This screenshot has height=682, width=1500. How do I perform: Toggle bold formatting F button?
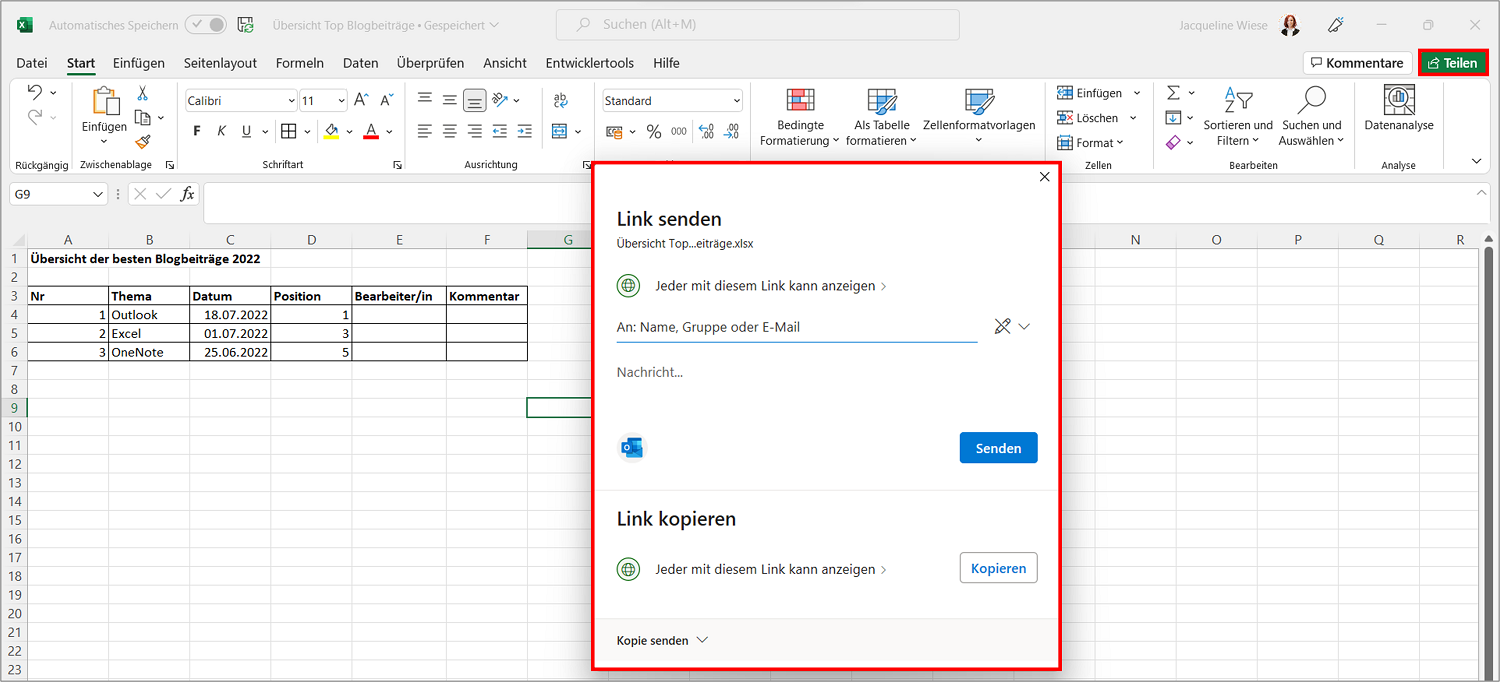(x=197, y=131)
